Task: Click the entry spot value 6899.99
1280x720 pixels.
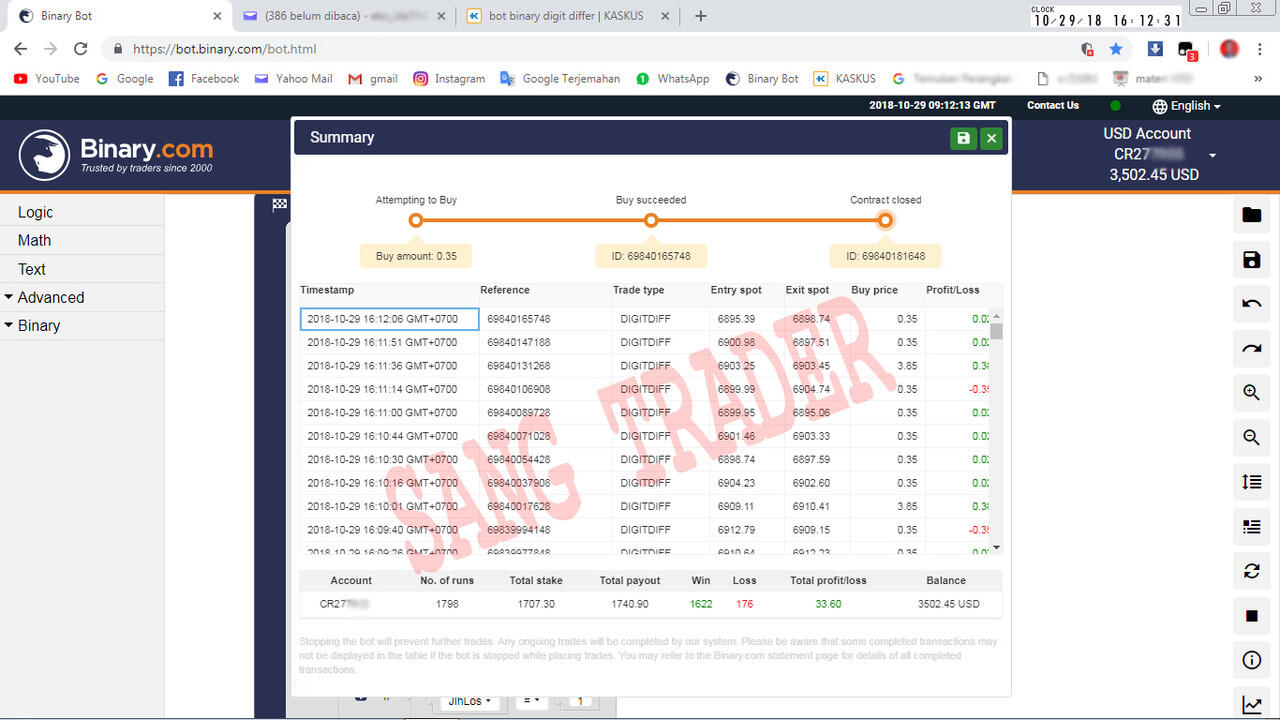Action: 736,389
